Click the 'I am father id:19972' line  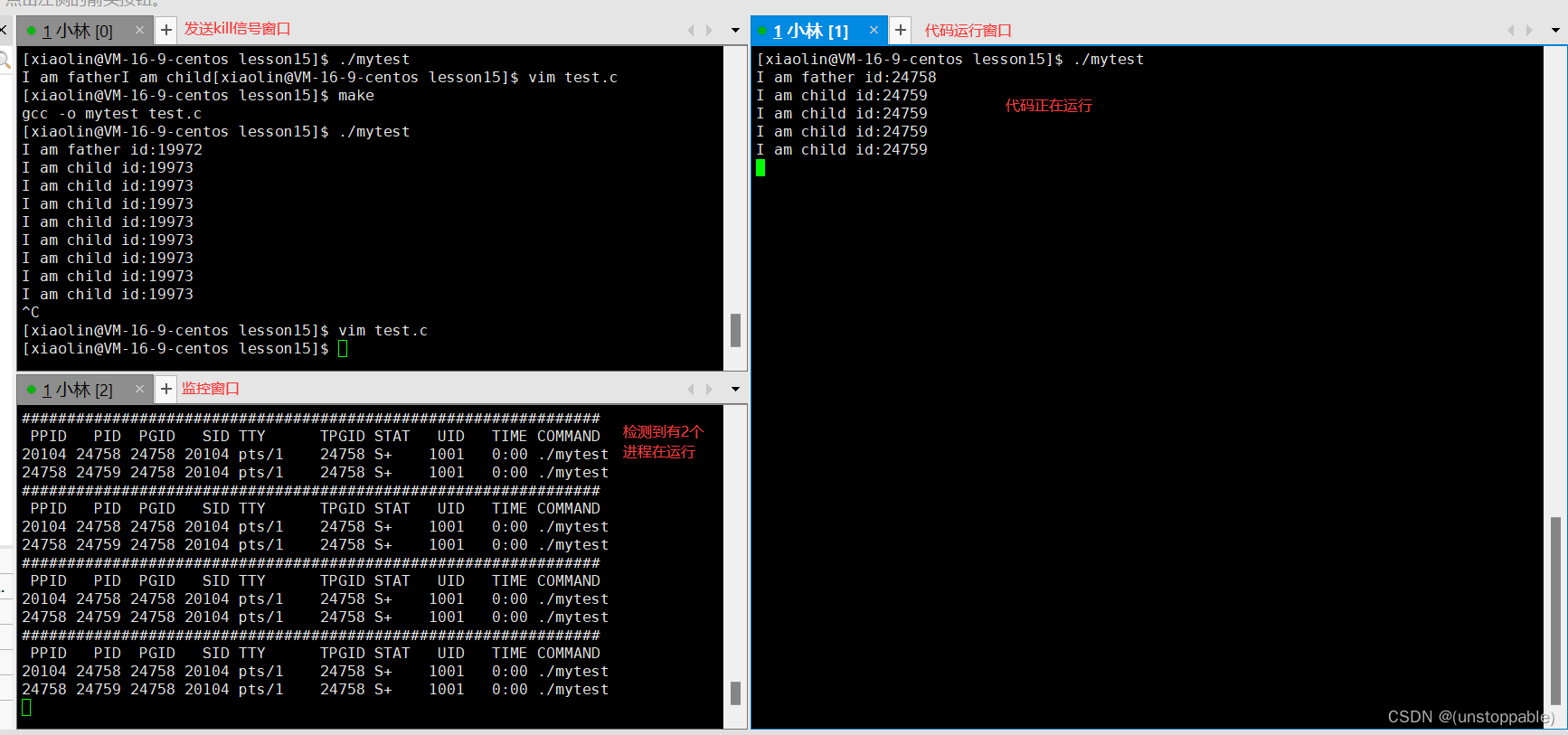click(x=112, y=150)
